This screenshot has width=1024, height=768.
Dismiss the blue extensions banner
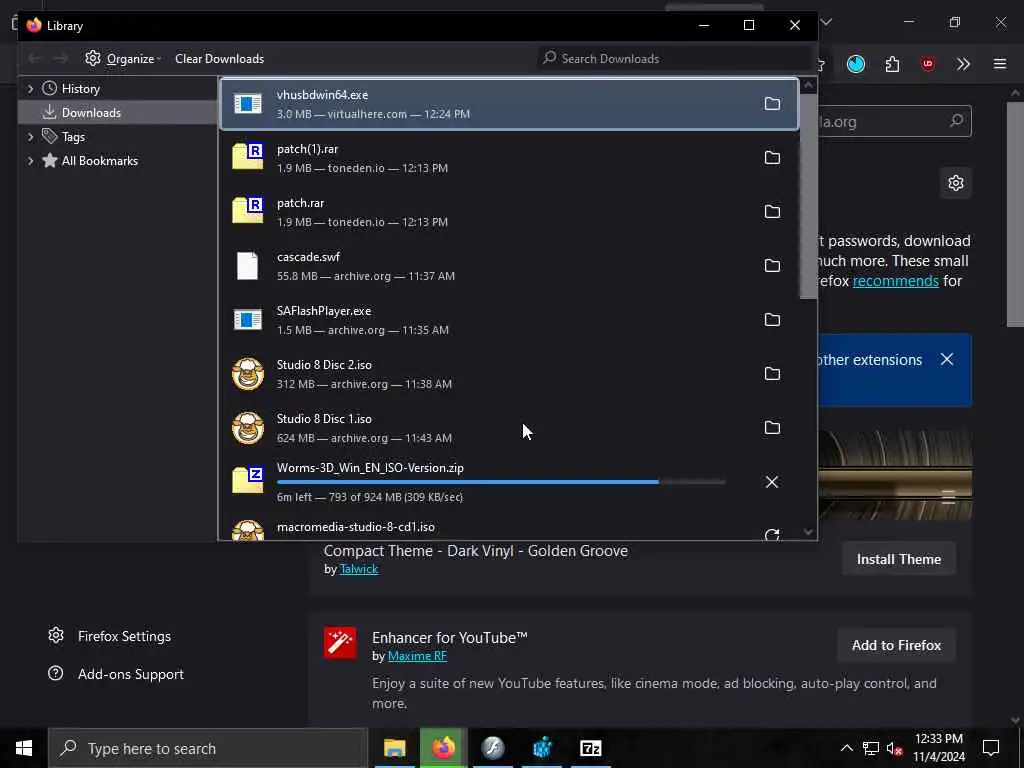point(947,359)
